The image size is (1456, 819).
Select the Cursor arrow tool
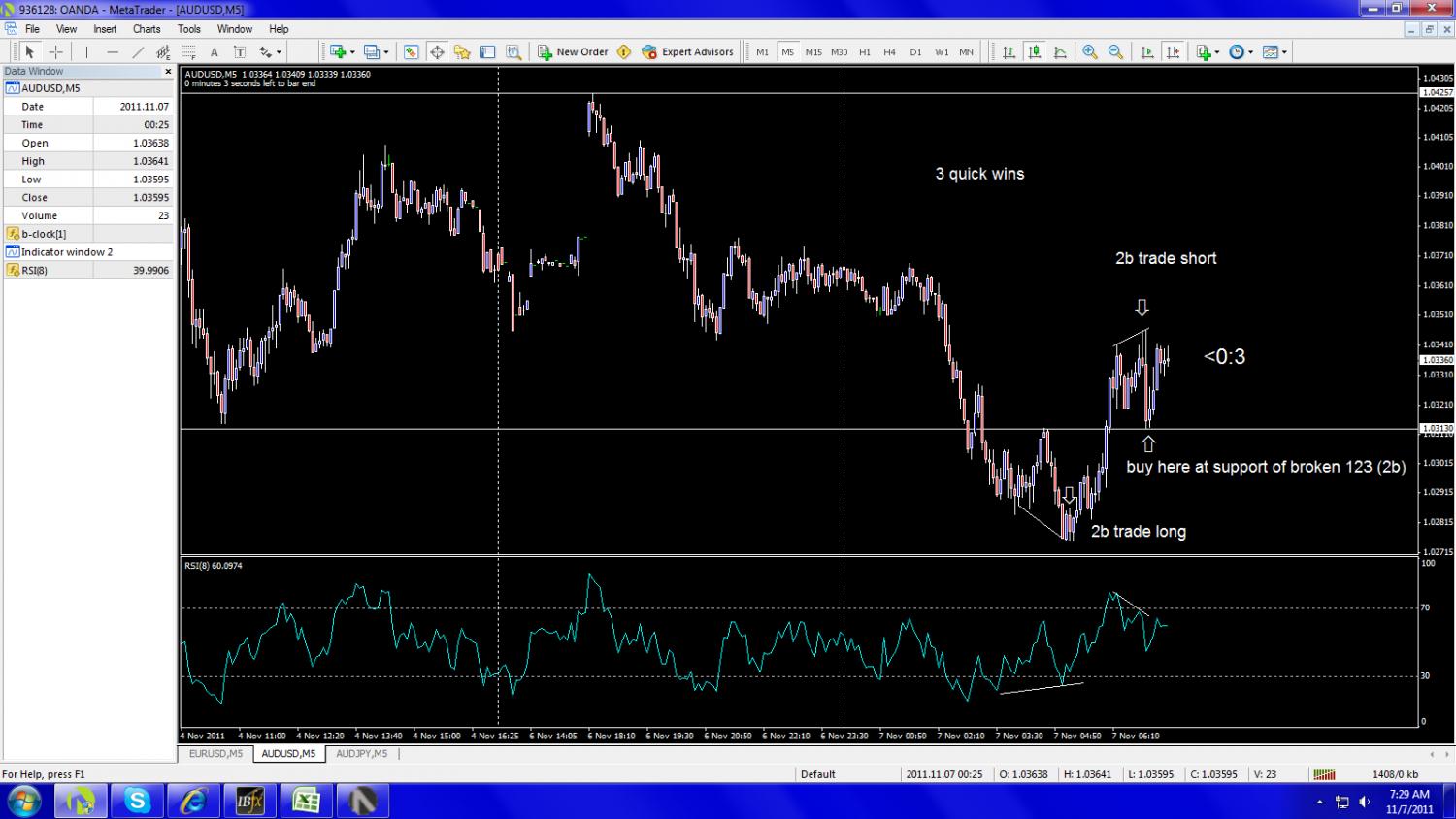pos(29,51)
